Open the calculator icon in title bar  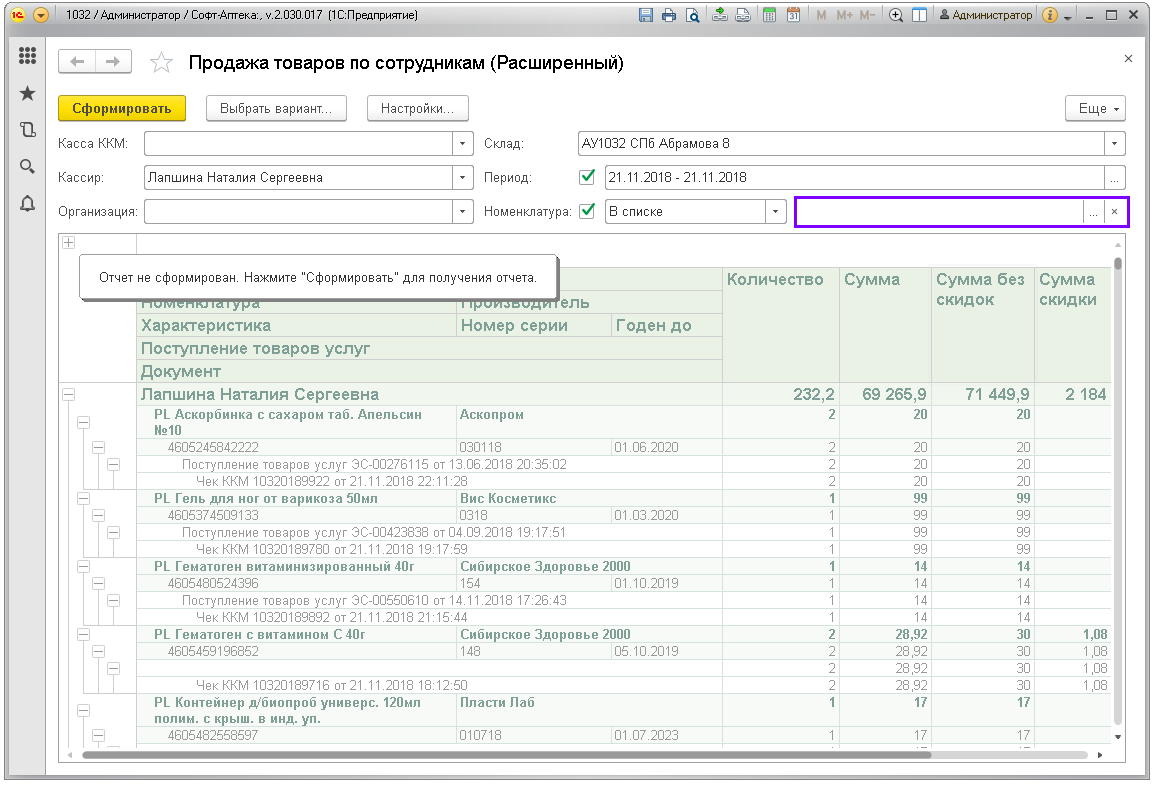(x=769, y=16)
